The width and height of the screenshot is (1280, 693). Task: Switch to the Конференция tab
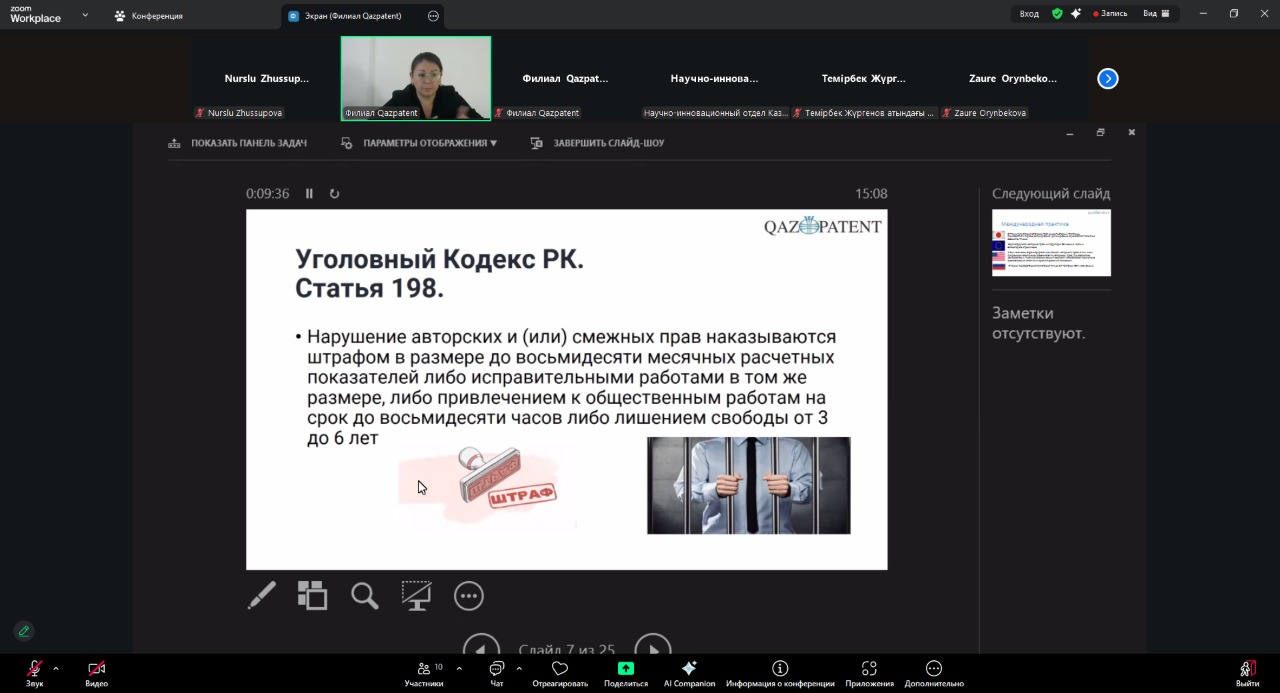149,16
